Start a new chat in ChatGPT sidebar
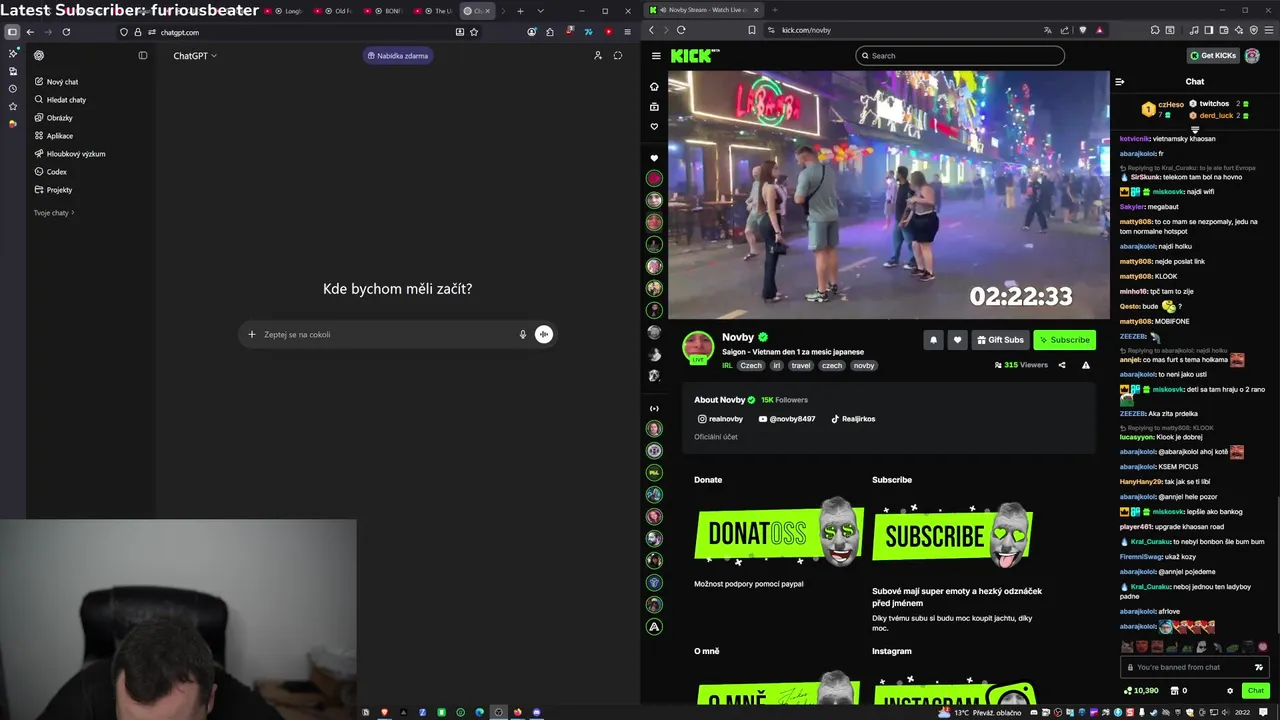This screenshot has height=720, width=1280. (56, 82)
